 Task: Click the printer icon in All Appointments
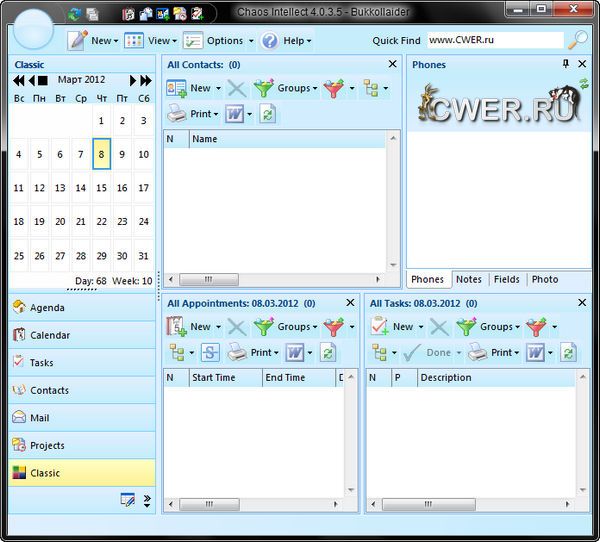236,352
